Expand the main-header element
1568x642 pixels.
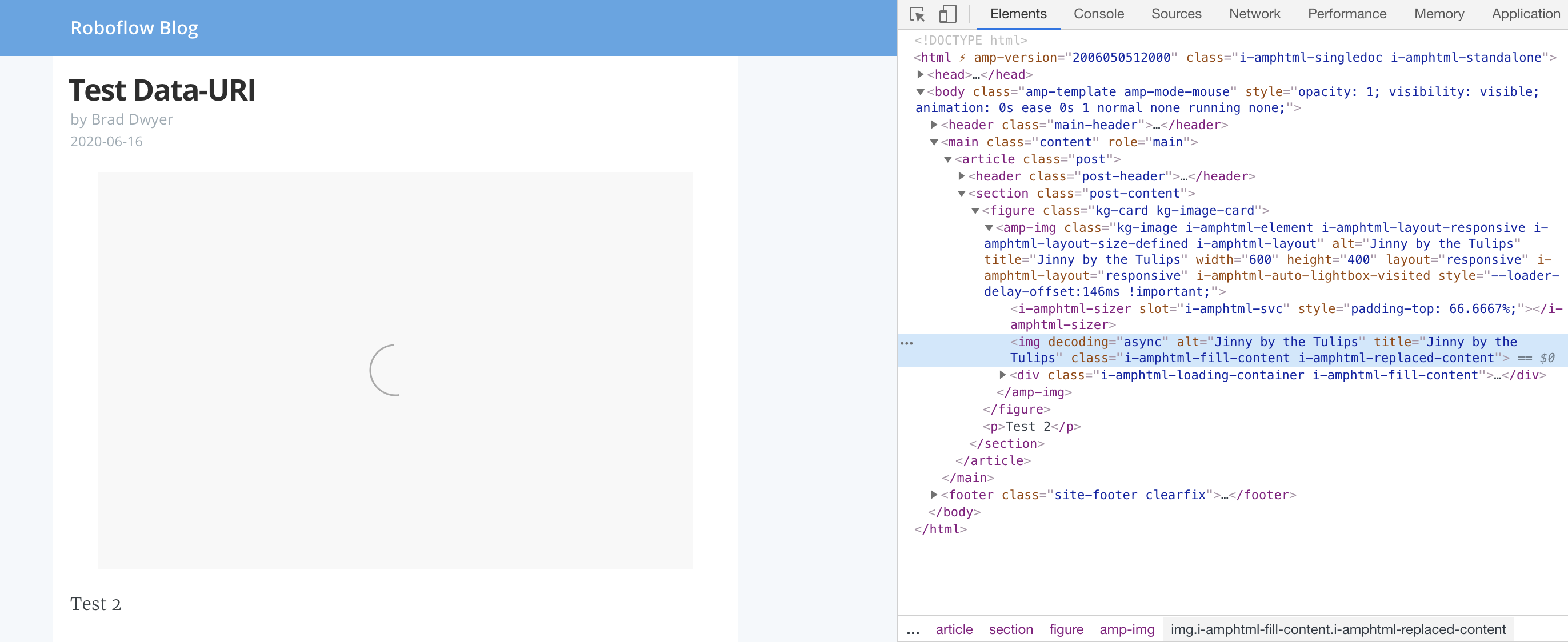coord(933,125)
